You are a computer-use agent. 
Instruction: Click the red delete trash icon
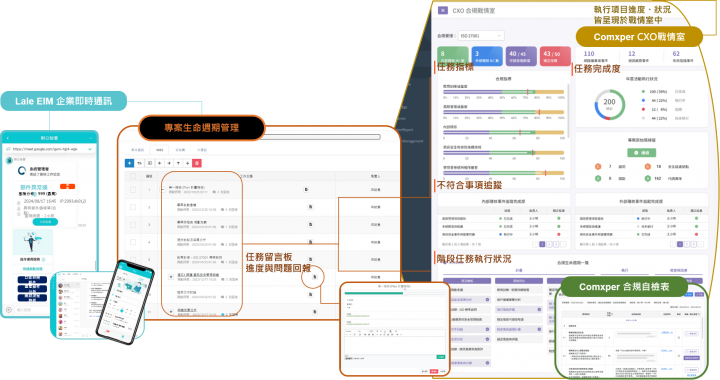point(197,163)
